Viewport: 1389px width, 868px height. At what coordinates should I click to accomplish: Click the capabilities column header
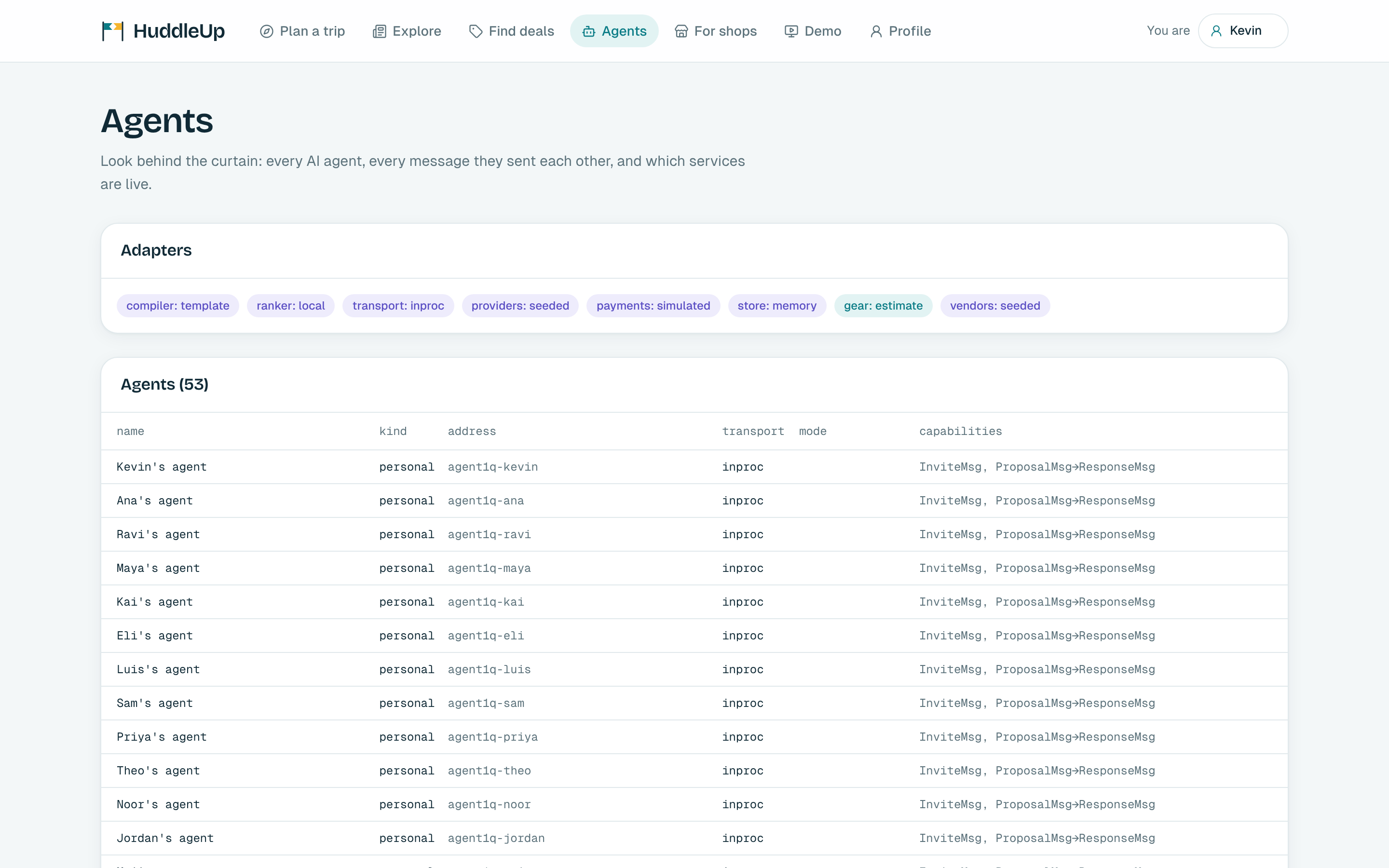[961, 431]
